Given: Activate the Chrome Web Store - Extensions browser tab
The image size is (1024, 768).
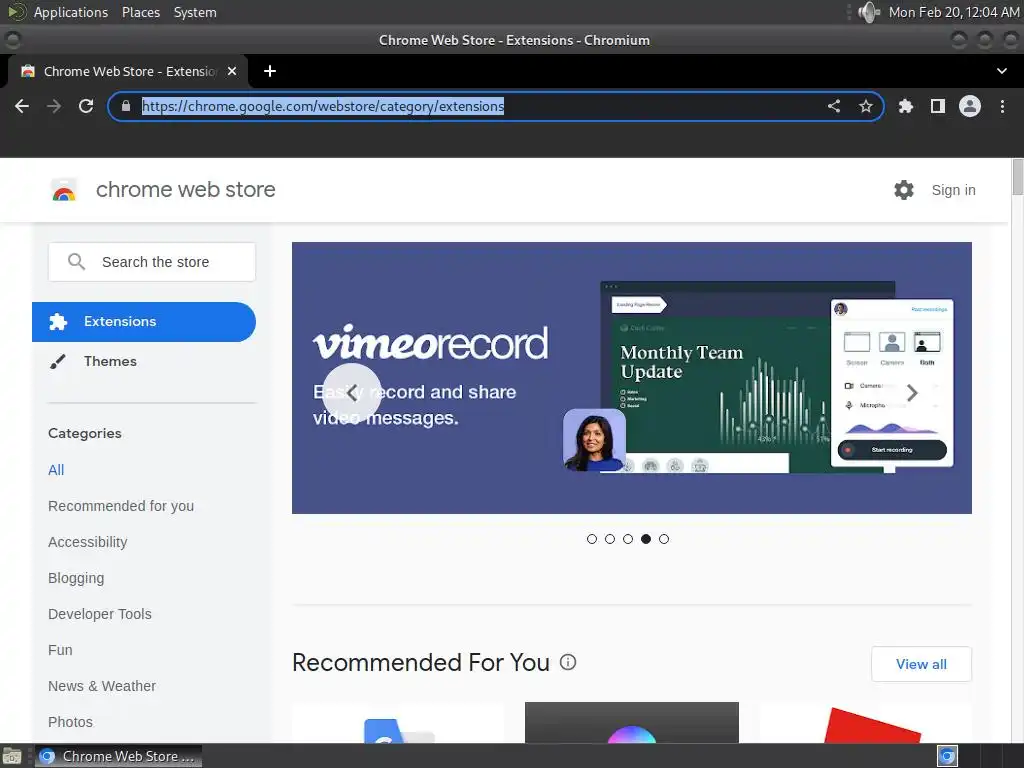Looking at the screenshot, I should (x=127, y=71).
